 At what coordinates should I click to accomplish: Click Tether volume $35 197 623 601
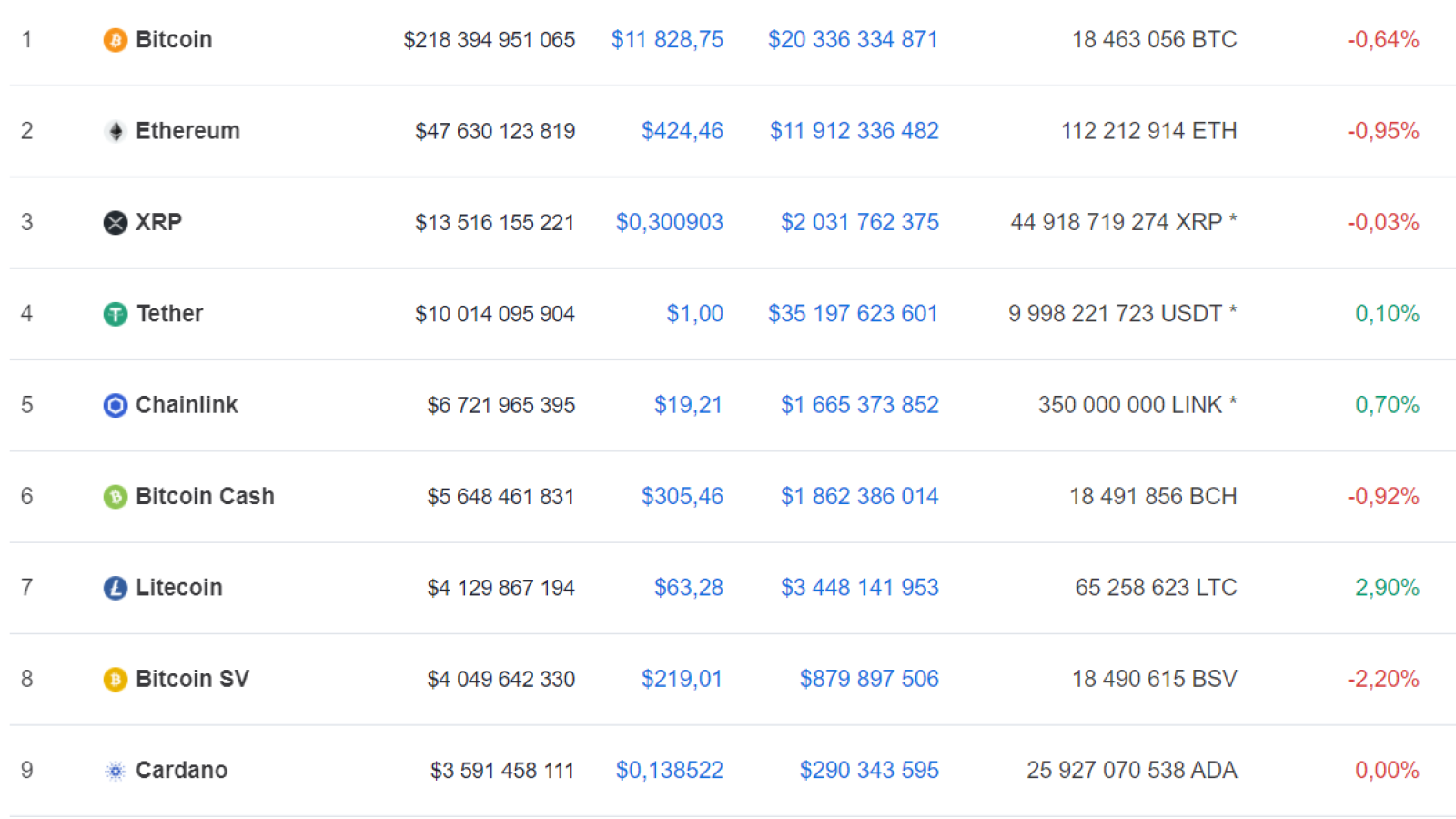click(853, 314)
